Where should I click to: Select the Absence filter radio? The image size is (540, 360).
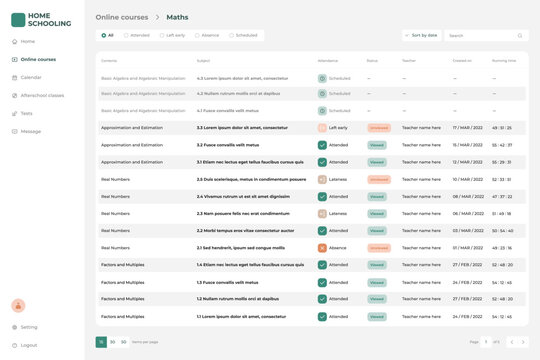point(197,35)
